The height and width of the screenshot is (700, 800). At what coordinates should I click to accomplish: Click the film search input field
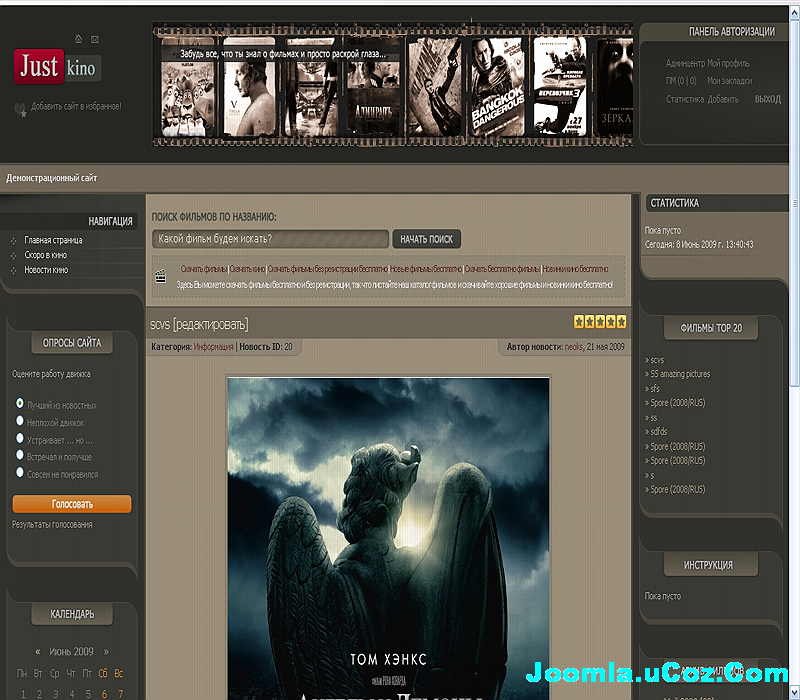coord(270,239)
